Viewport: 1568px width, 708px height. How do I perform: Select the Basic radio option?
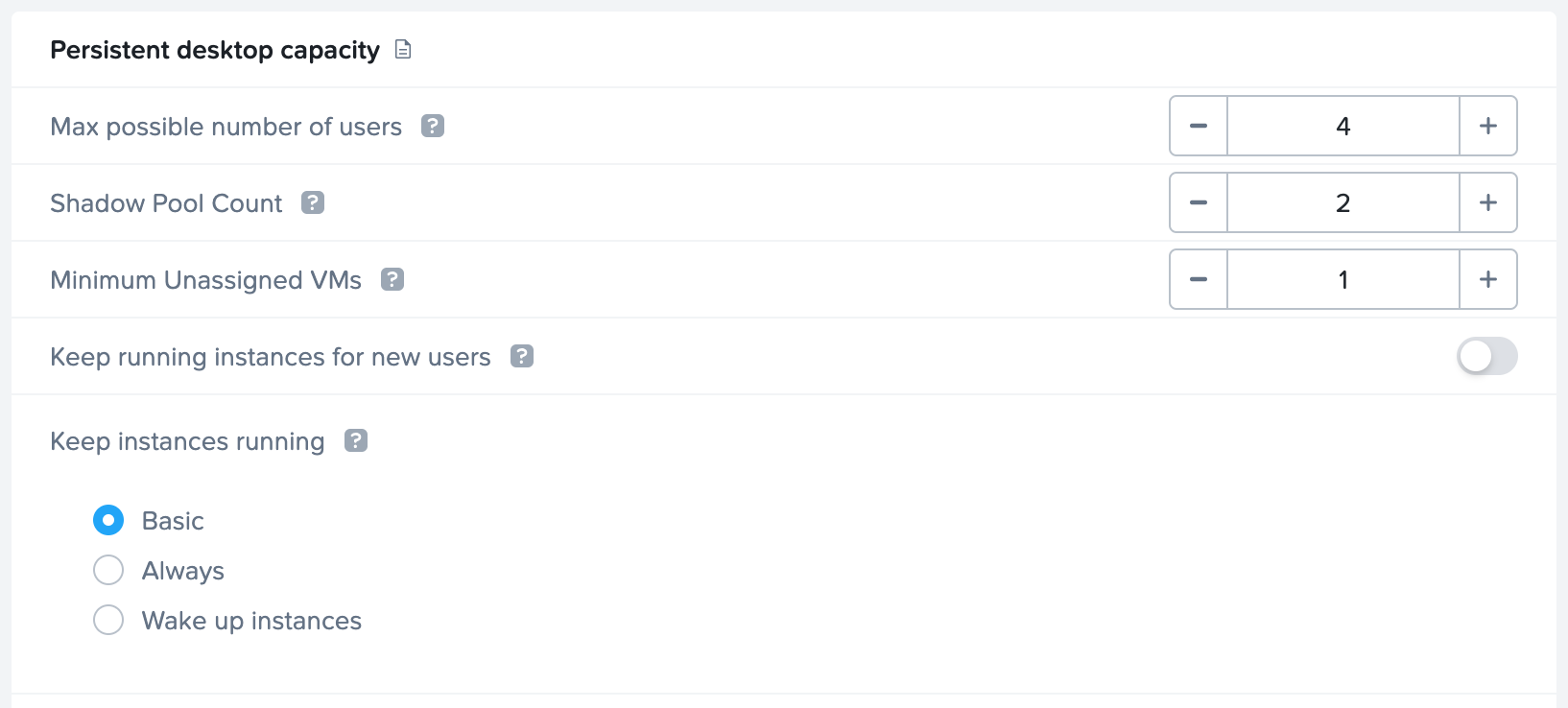click(x=108, y=520)
